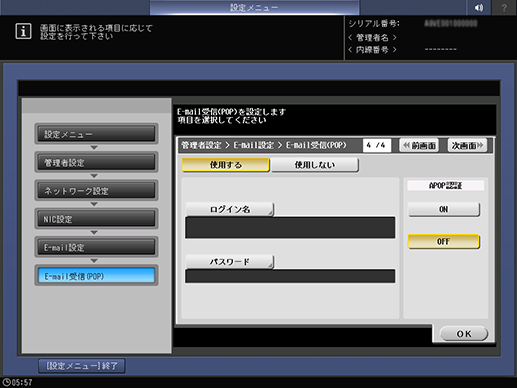Exit via [設定メニュー]終了 button
This screenshot has width=517, height=388.
pyautogui.click(x=82, y=366)
